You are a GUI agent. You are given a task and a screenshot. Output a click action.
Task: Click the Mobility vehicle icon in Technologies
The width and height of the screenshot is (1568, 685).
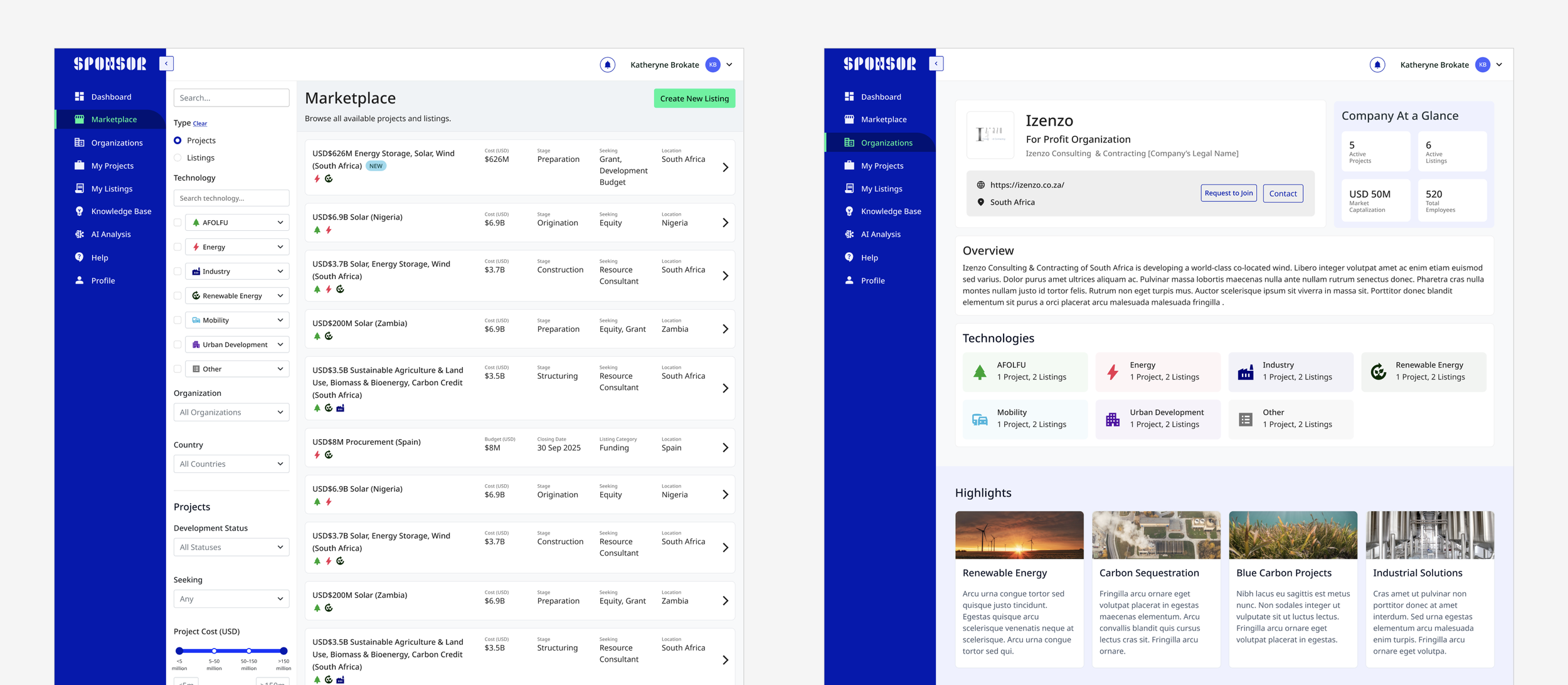coord(980,419)
